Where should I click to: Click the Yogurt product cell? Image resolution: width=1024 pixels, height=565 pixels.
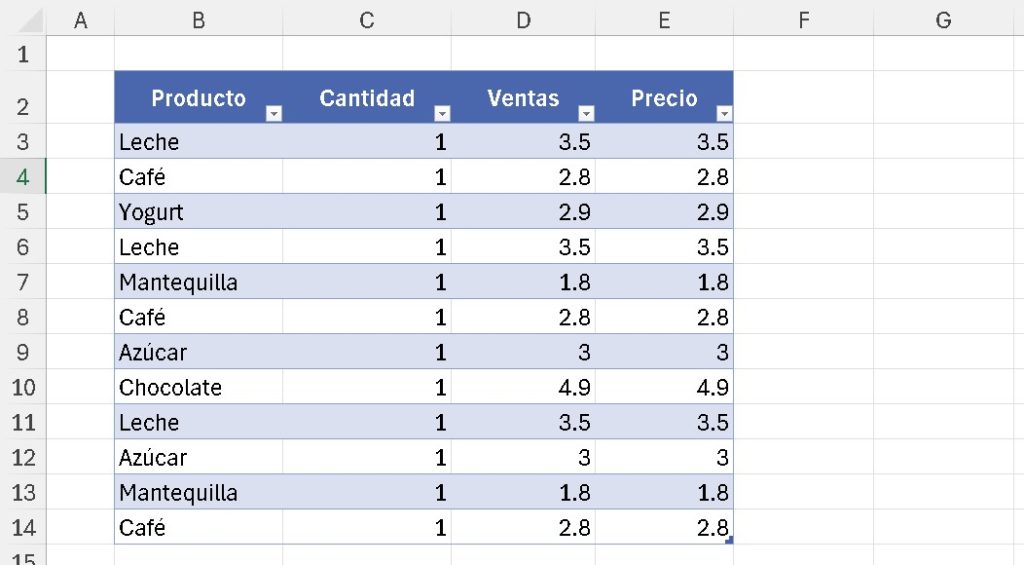198,212
